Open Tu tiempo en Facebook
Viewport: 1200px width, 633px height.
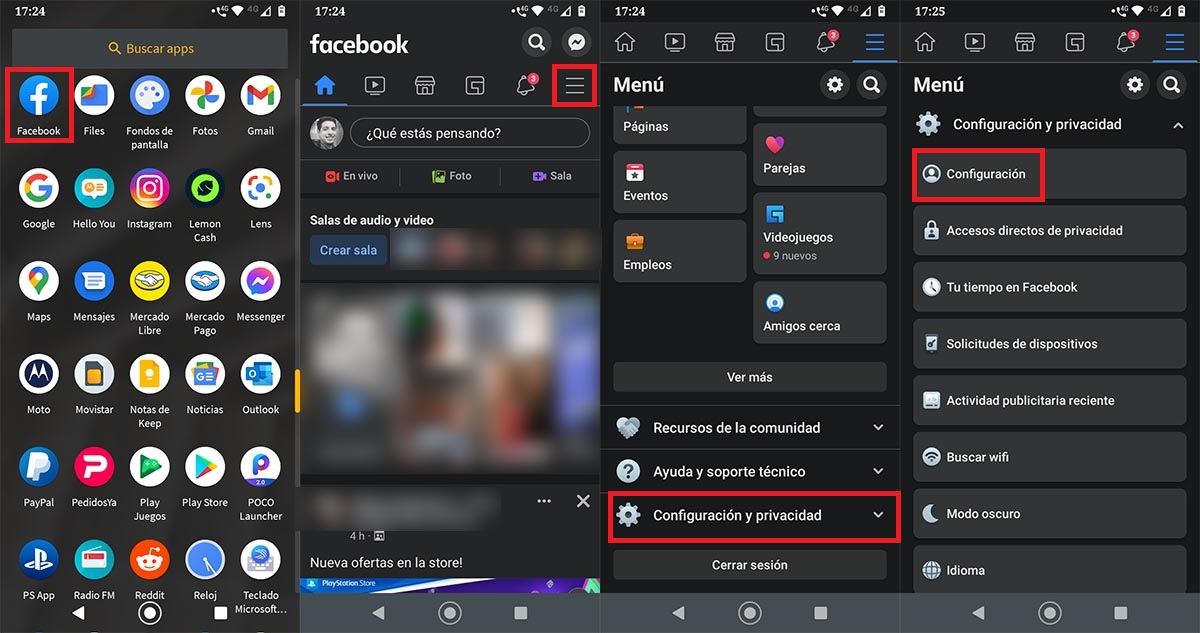tap(1050, 287)
